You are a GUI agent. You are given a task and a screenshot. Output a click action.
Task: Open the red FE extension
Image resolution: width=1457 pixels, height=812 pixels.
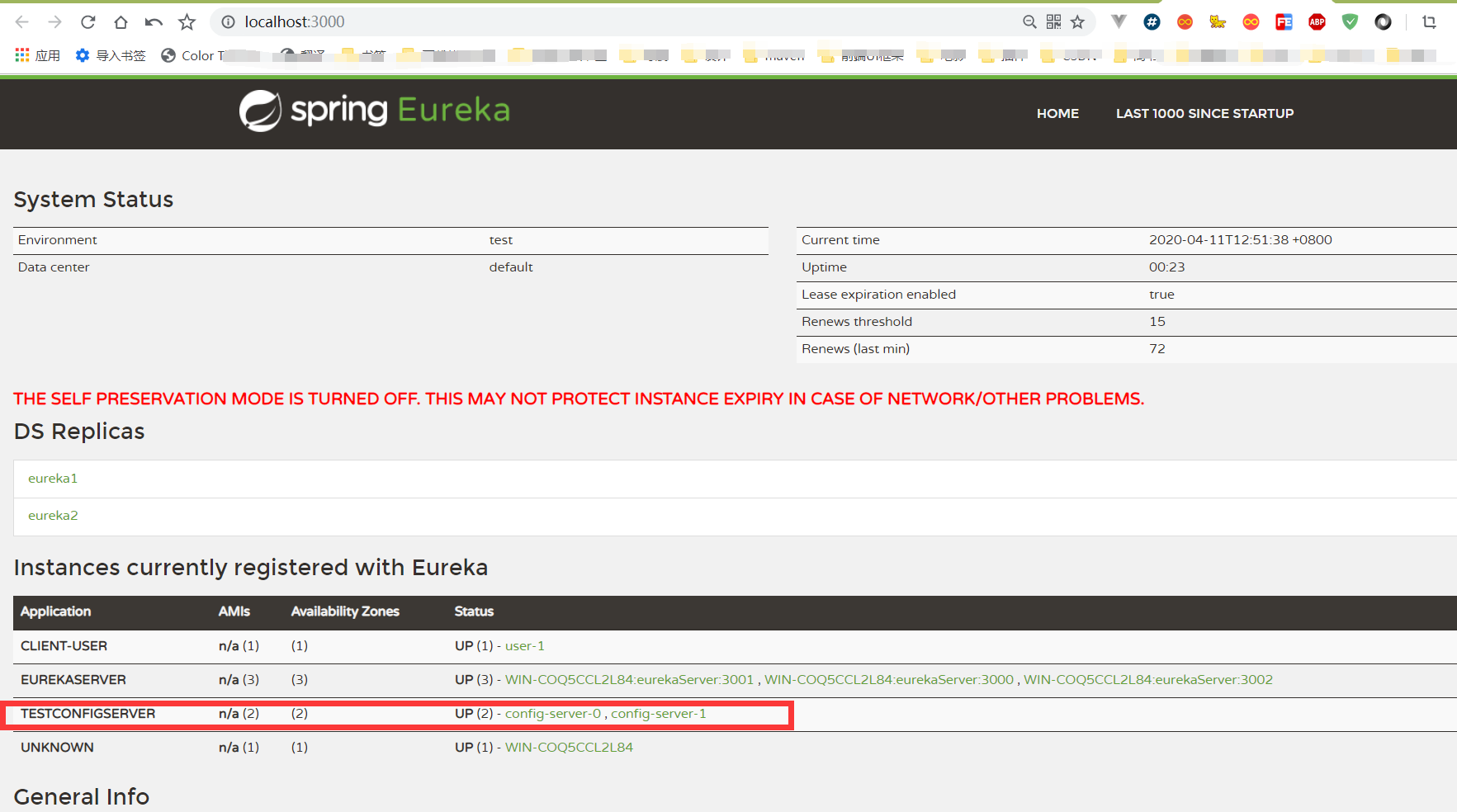[x=1284, y=22]
